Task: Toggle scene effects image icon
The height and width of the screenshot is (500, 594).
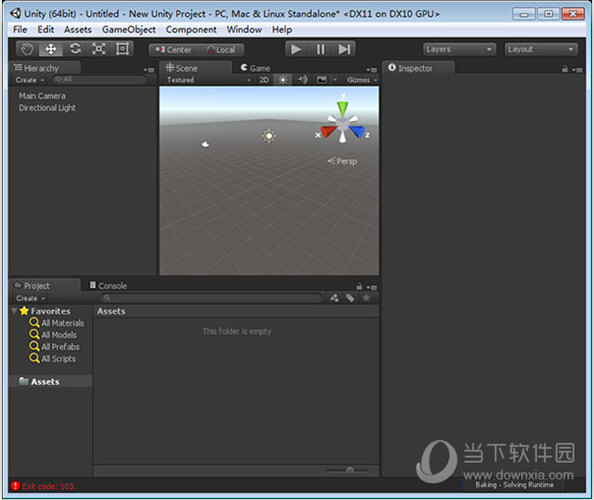Action: coord(322,80)
